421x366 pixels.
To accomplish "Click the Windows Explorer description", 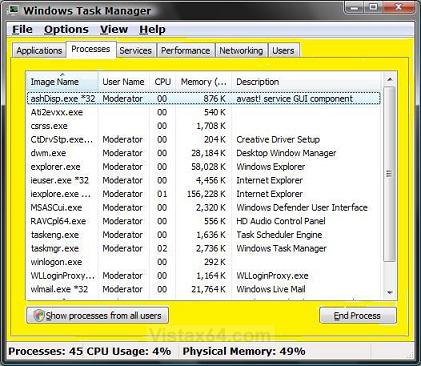I will tap(271, 167).
